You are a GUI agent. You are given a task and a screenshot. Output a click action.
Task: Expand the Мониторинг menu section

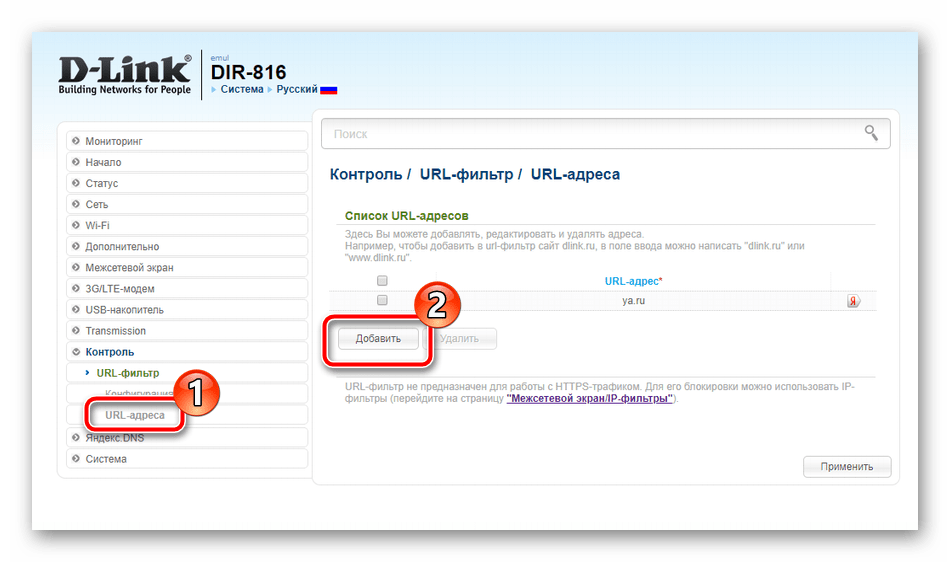pyautogui.click(x=187, y=141)
